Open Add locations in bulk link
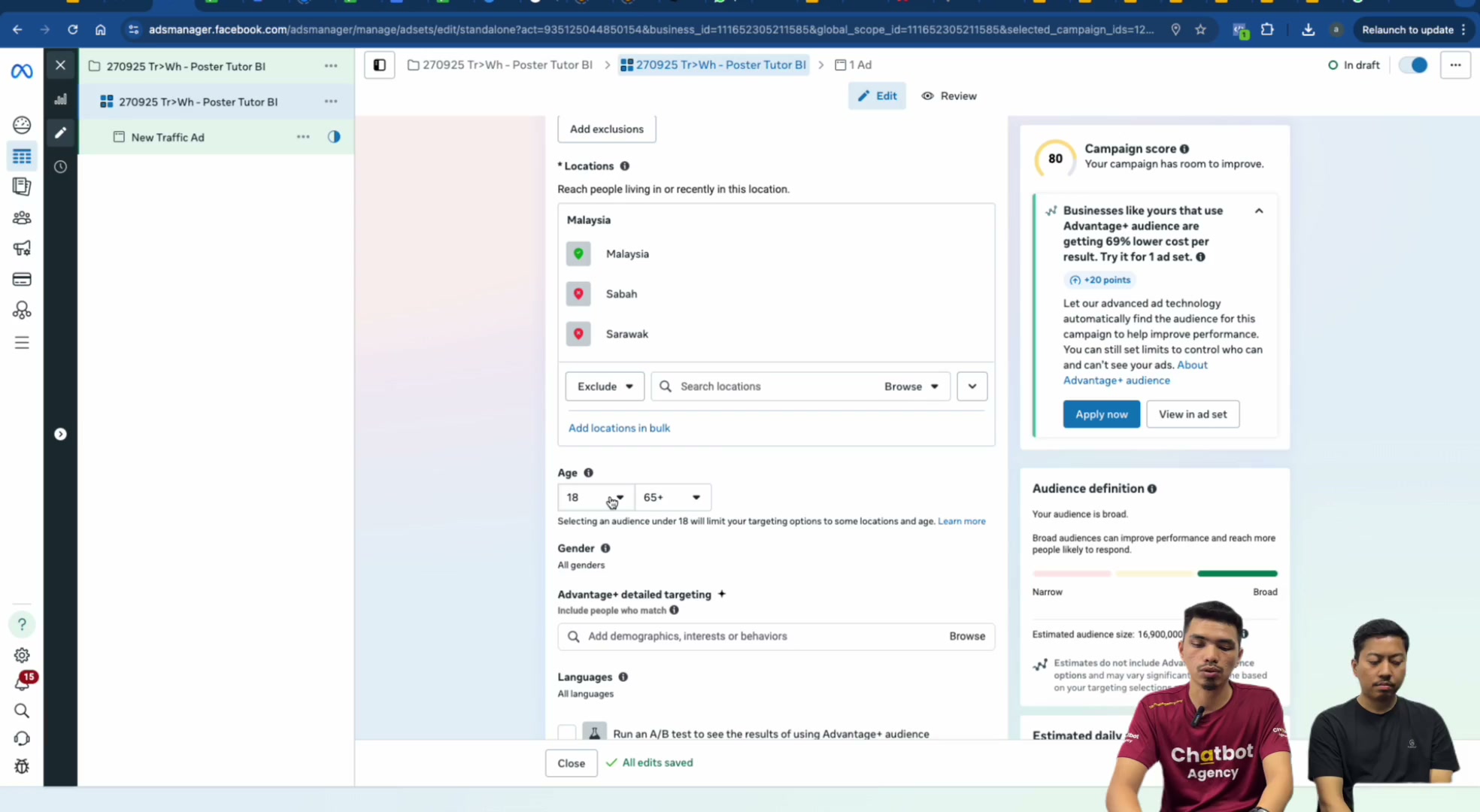Viewport: 1480px width, 812px height. (x=619, y=428)
